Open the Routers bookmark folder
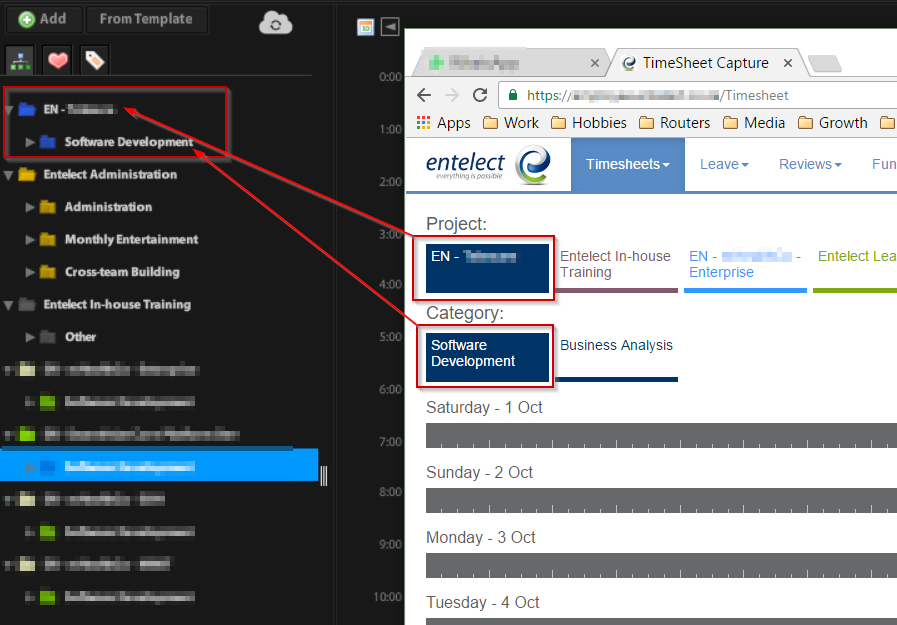Viewport: 897px width, 625px height. pyautogui.click(x=674, y=123)
